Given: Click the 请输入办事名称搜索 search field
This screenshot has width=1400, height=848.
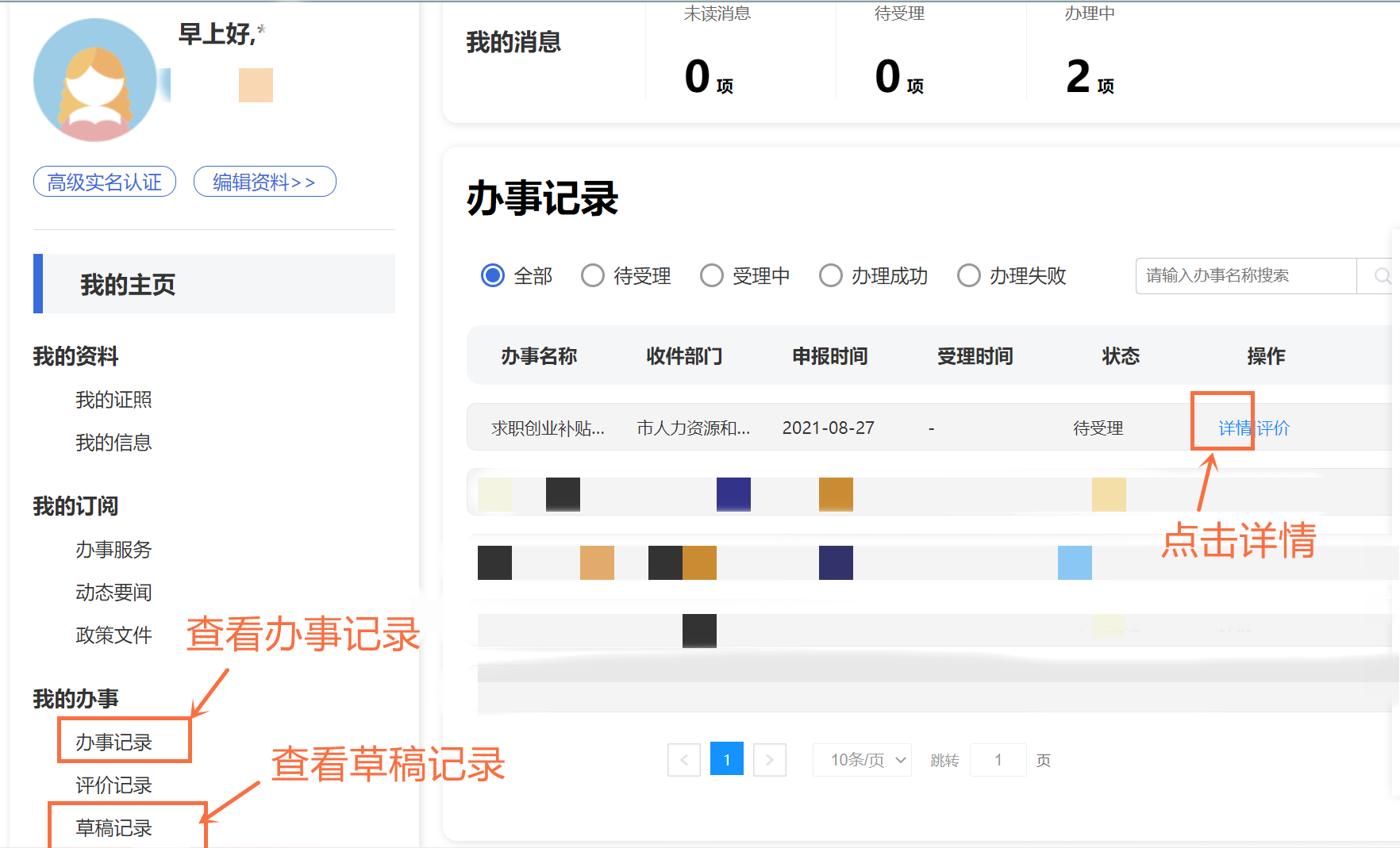Looking at the screenshot, I should (x=1246, y=276).
